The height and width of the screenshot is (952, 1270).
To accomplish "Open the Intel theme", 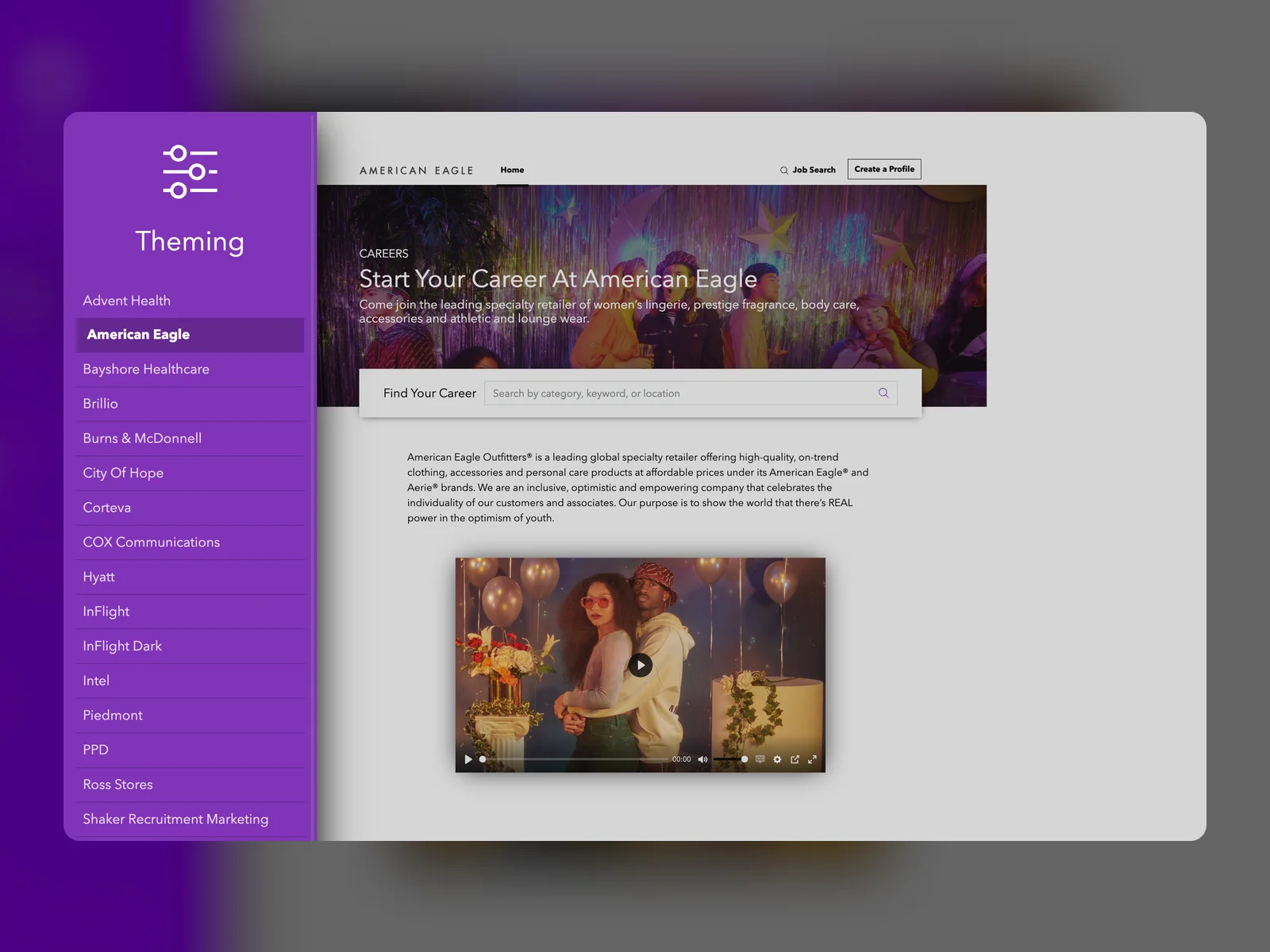I will [190, 681].
